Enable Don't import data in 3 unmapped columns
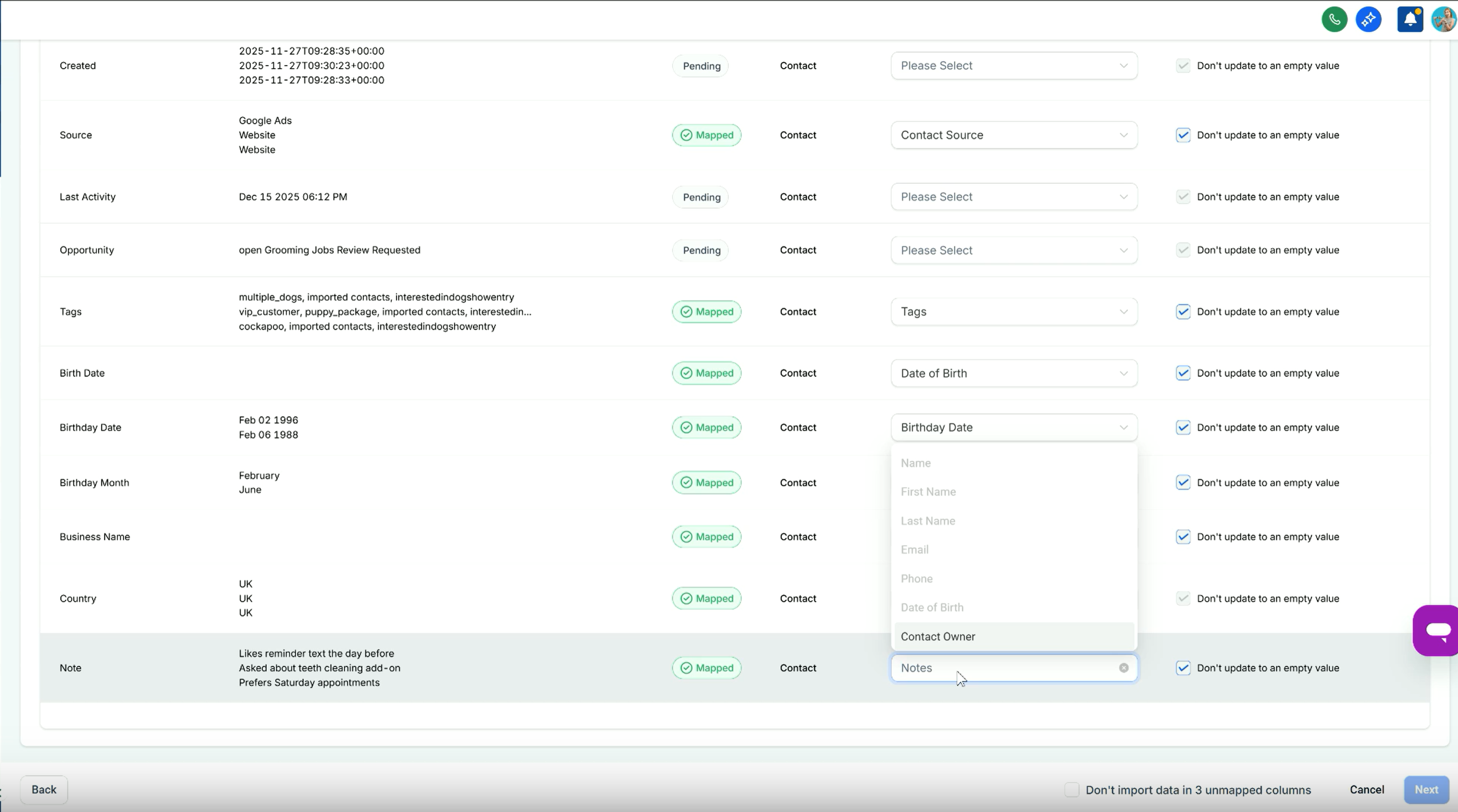Screen dimensions: 1458x812 click(x=1072, y=789)
